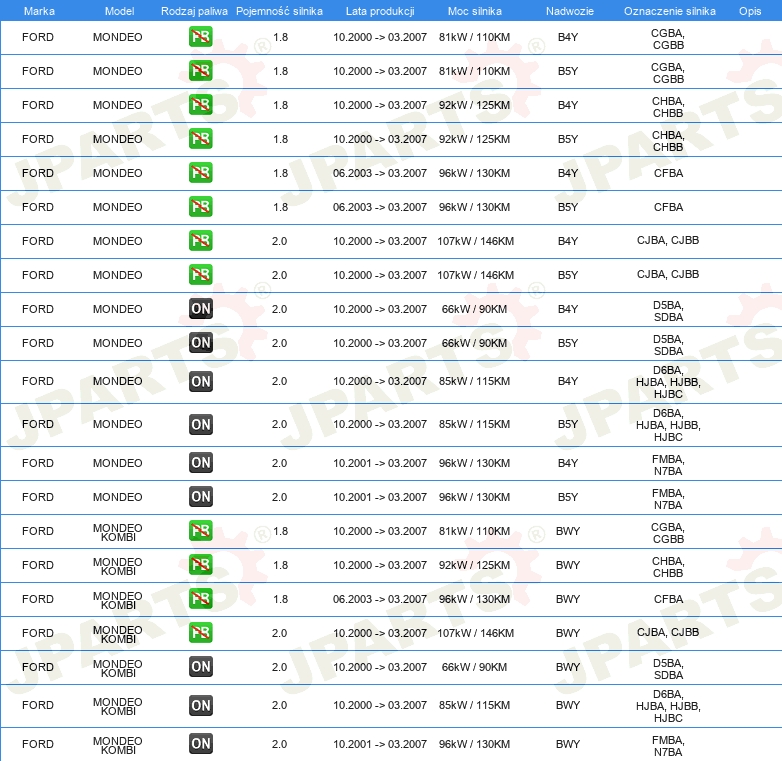Click petrol icon in Mondeo B4Y 92kW row
782x761 pixels.
200,105
